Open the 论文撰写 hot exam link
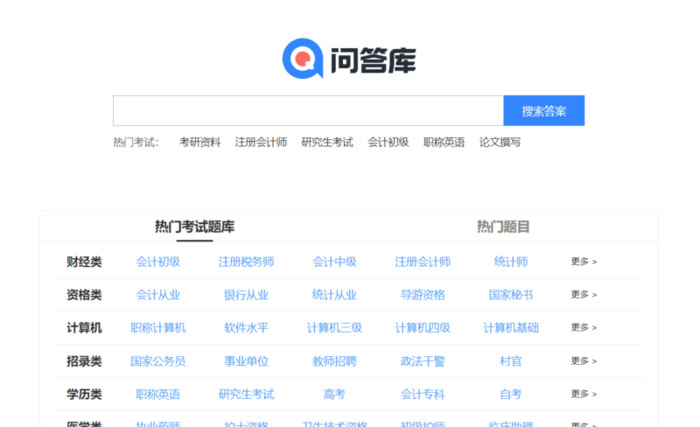Image resolution: width=700 pixels, height=427 pixels. click(500, 142)
